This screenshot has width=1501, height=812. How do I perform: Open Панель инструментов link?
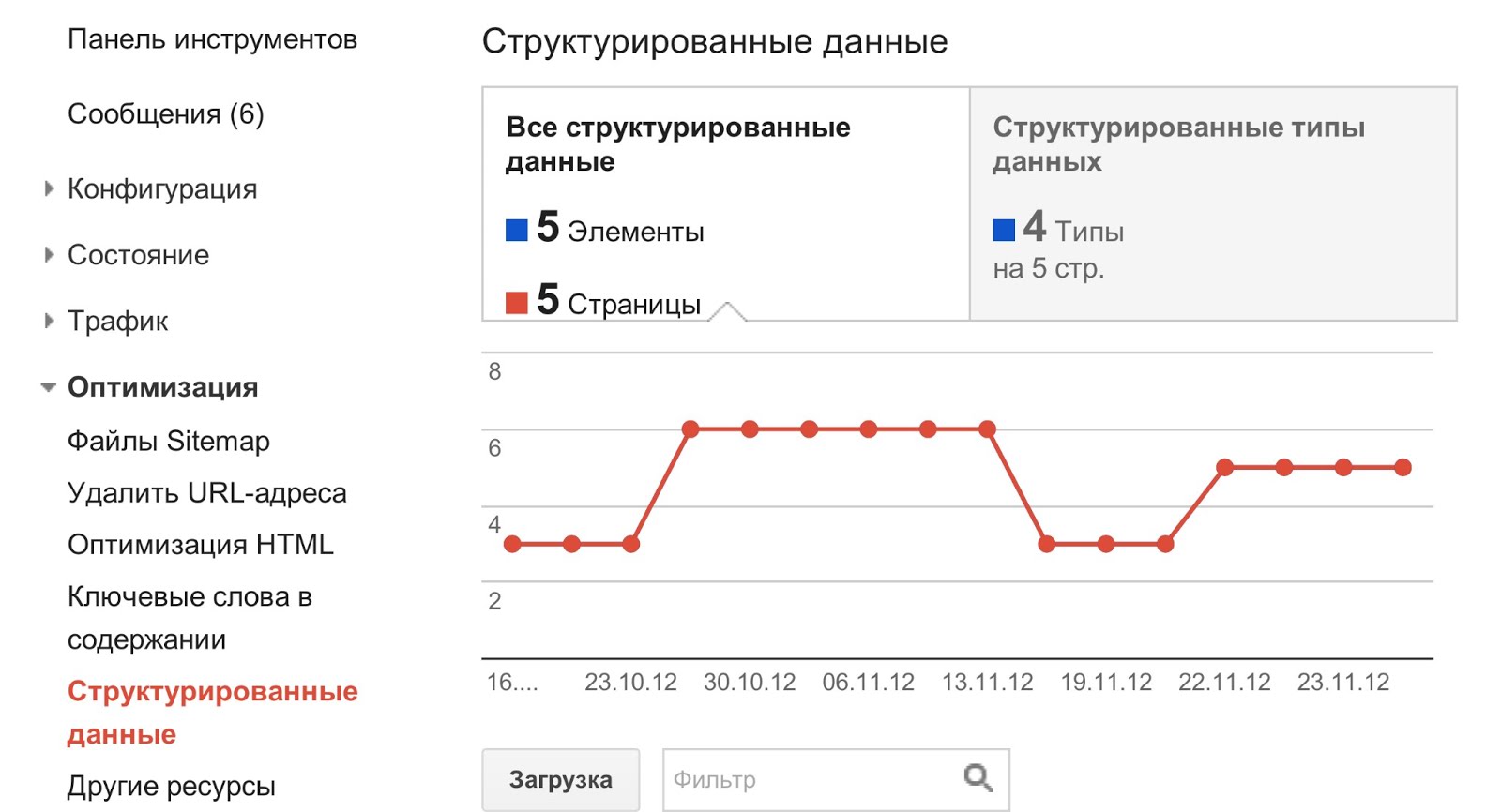tap(212, 39)
